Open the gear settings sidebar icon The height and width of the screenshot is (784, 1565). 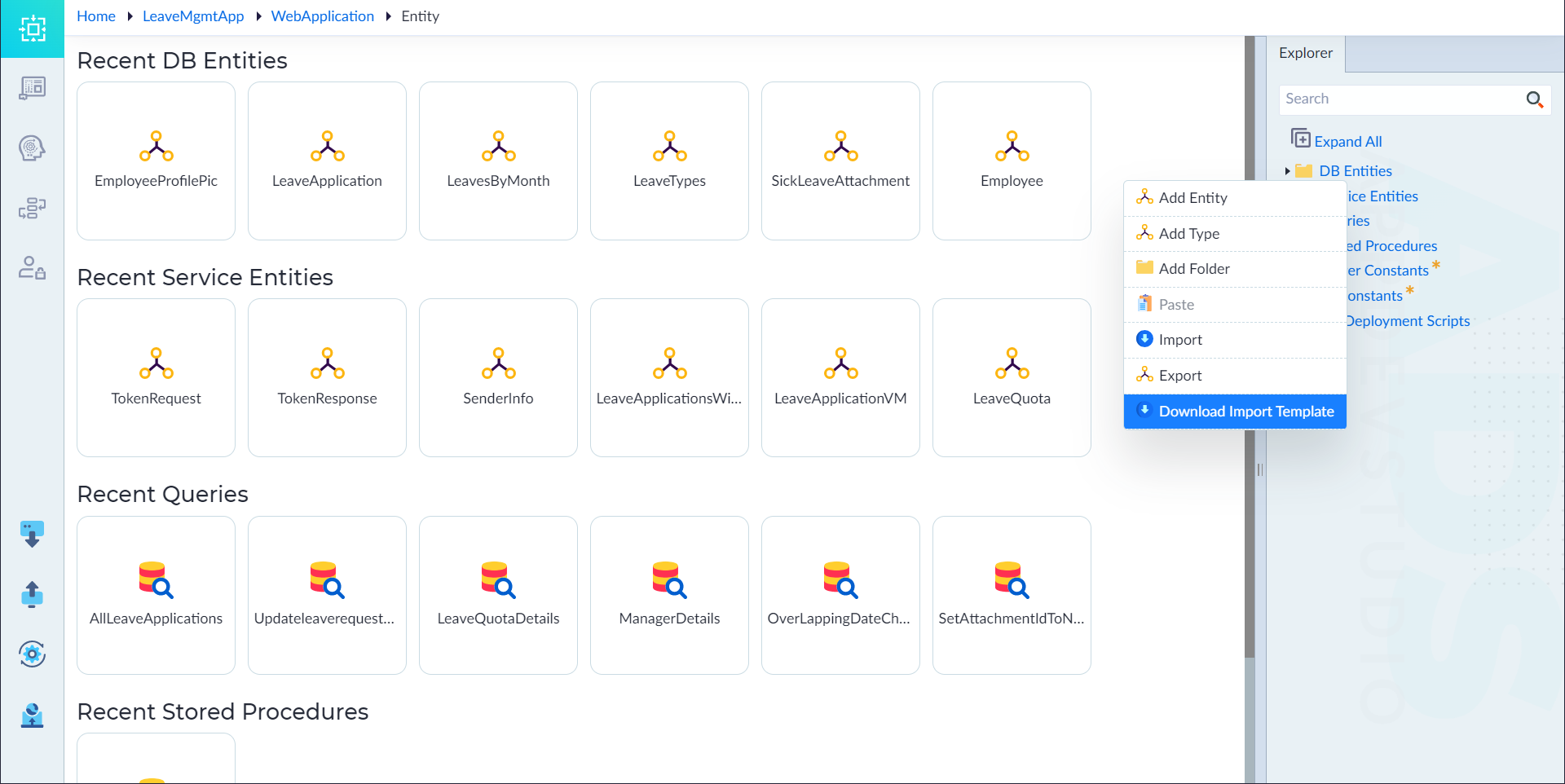click(33, 654)
